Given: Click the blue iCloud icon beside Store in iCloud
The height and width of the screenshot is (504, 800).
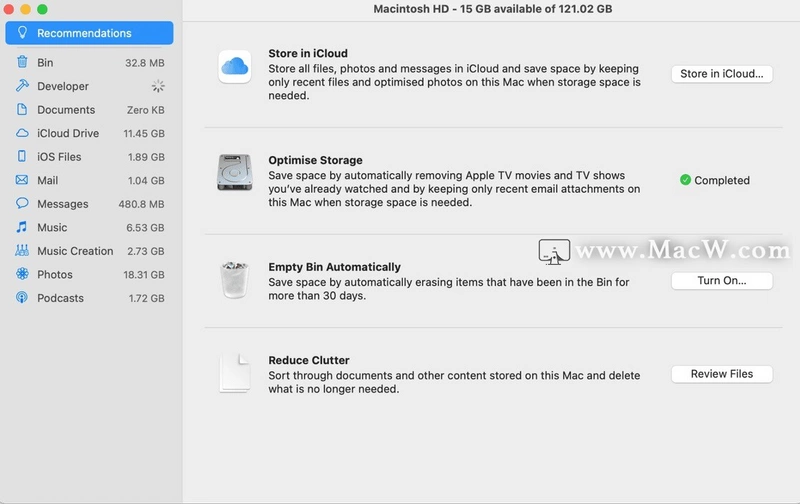Looking at the screenshot, I should click(x=235, y=66).
